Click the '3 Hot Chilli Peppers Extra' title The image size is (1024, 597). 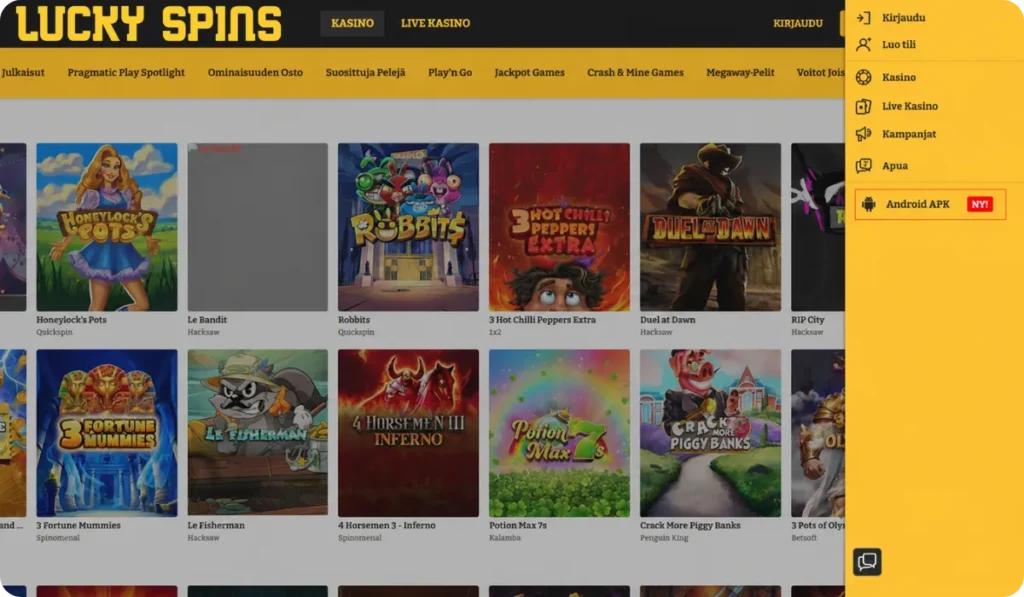542,320
